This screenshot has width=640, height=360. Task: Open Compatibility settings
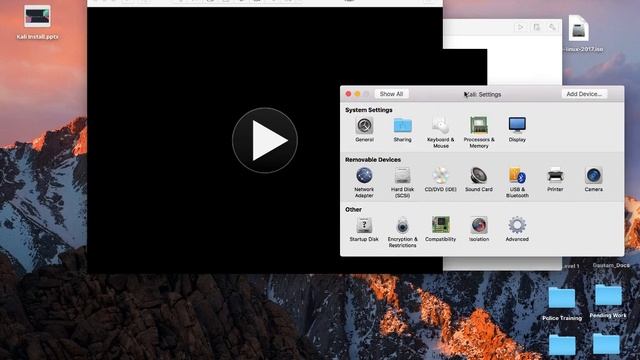tap(440, 229)
